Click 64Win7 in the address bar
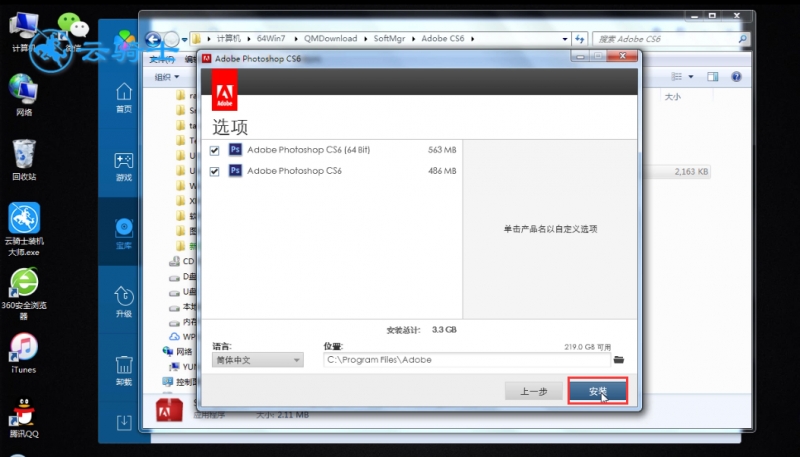The height and width of the screenshot is (457, 800). [x=271, y=38]
